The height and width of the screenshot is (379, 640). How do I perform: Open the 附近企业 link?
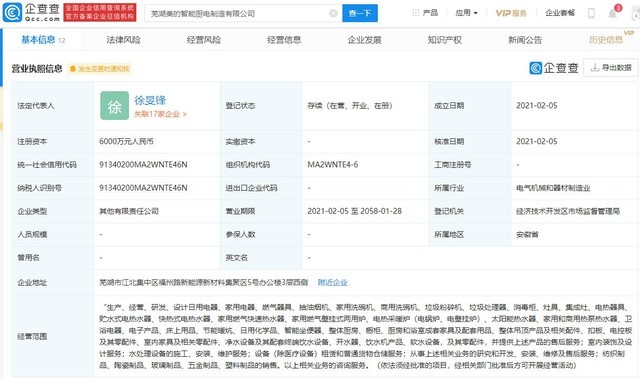point(332,282)
